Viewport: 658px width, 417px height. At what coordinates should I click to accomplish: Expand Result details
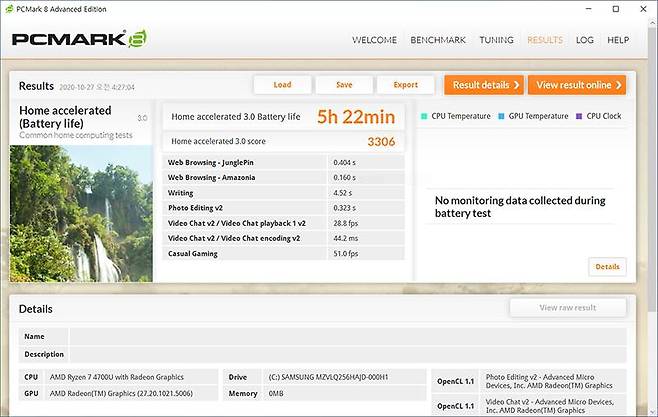click(x=483, y=85)
